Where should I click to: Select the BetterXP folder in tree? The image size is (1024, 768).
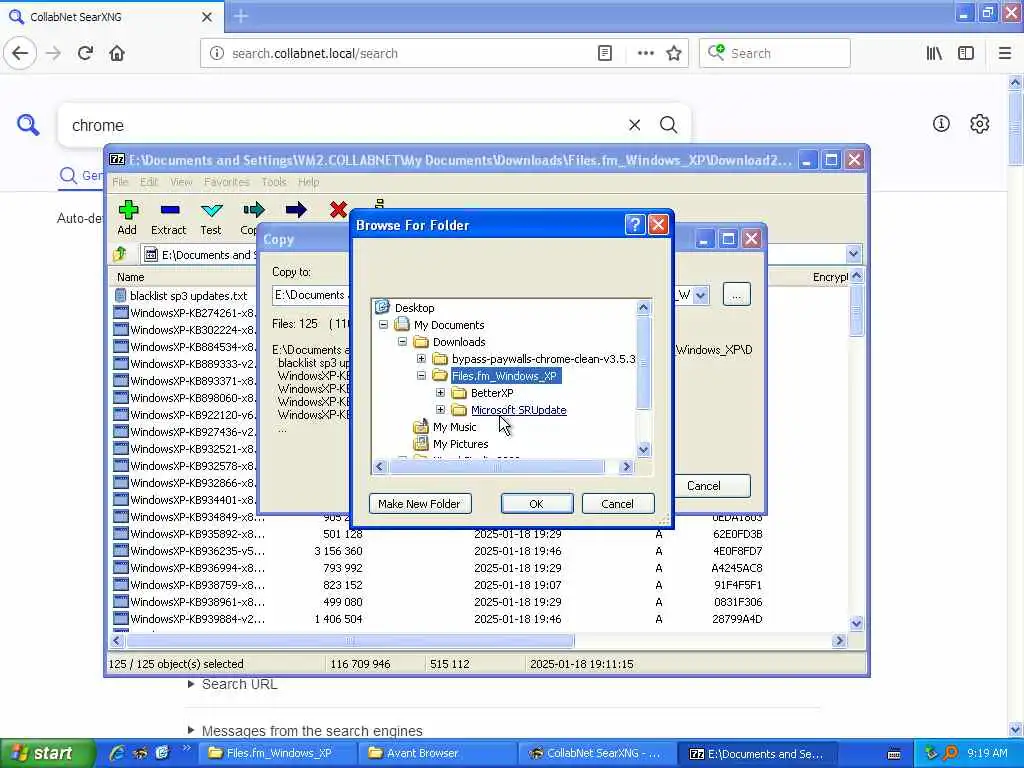click(x=492, y=392)
